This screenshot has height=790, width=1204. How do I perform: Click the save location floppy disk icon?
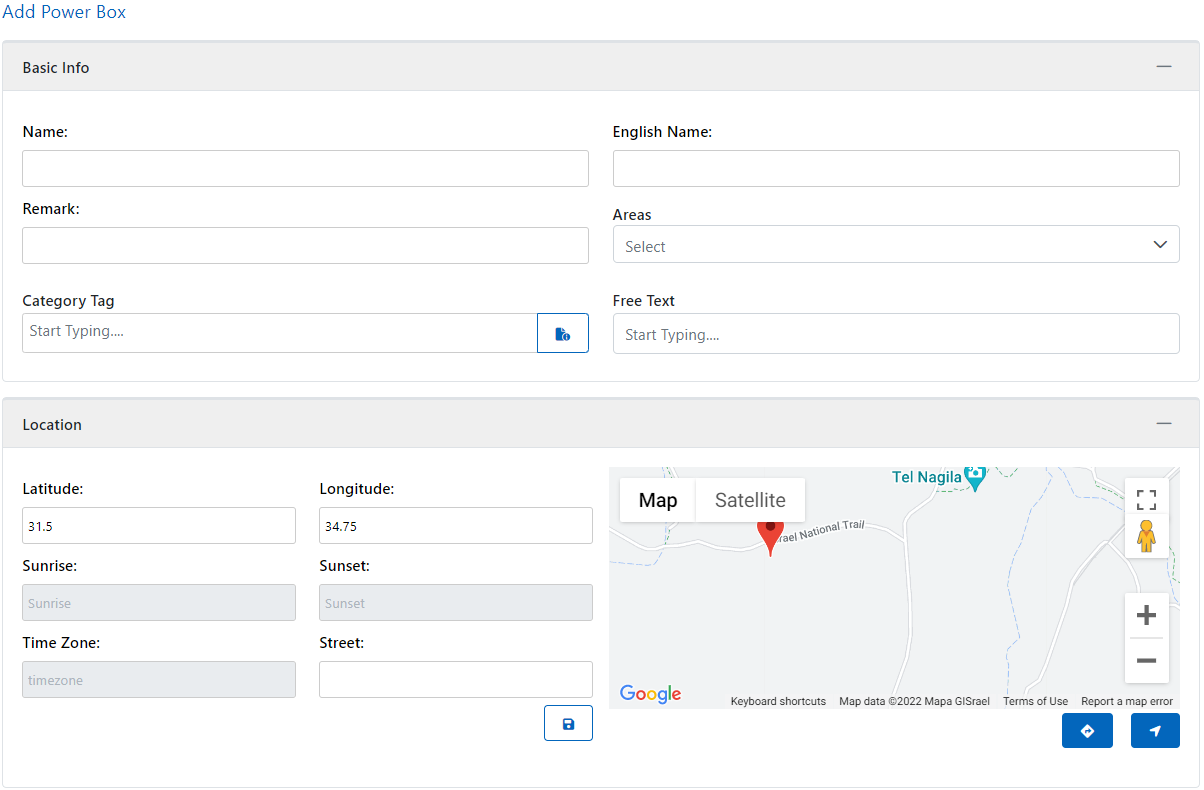(568, 723)
